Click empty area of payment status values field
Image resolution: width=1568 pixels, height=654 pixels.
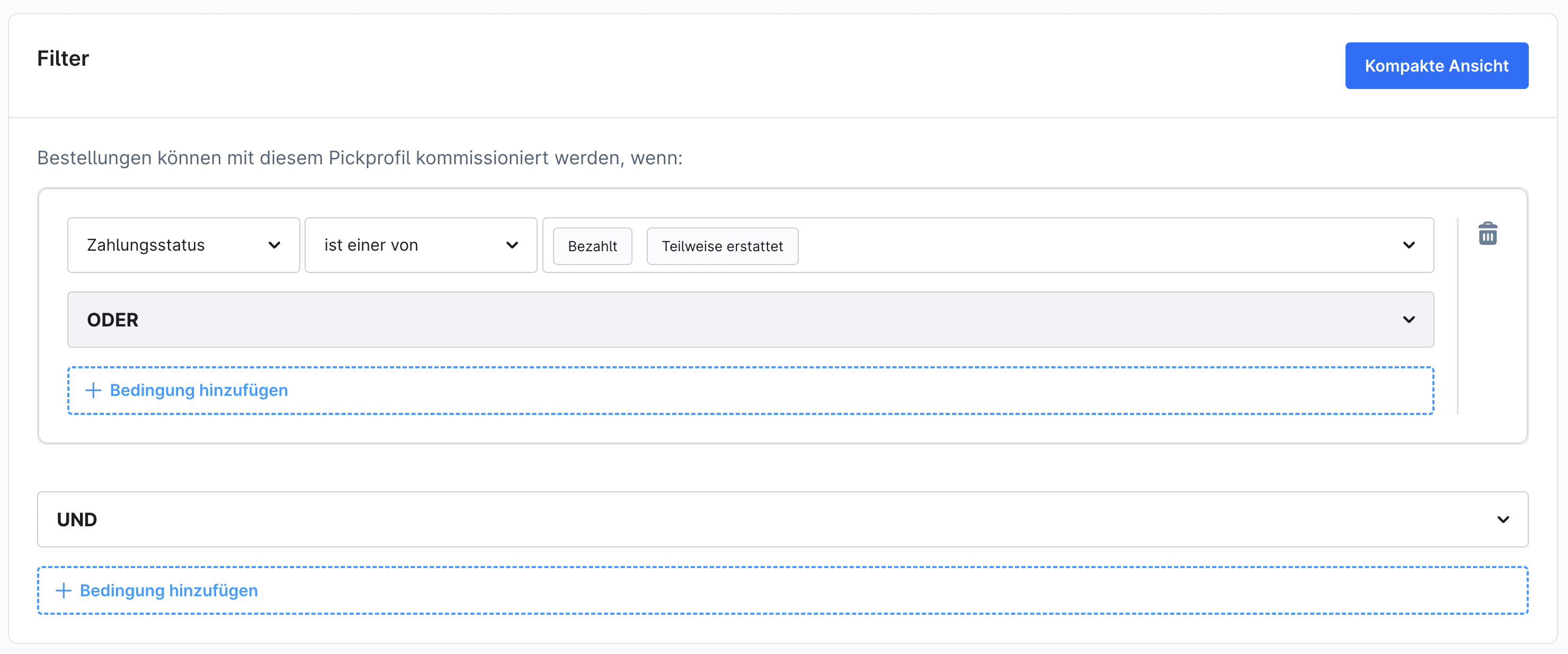[x=1095, y=245]
